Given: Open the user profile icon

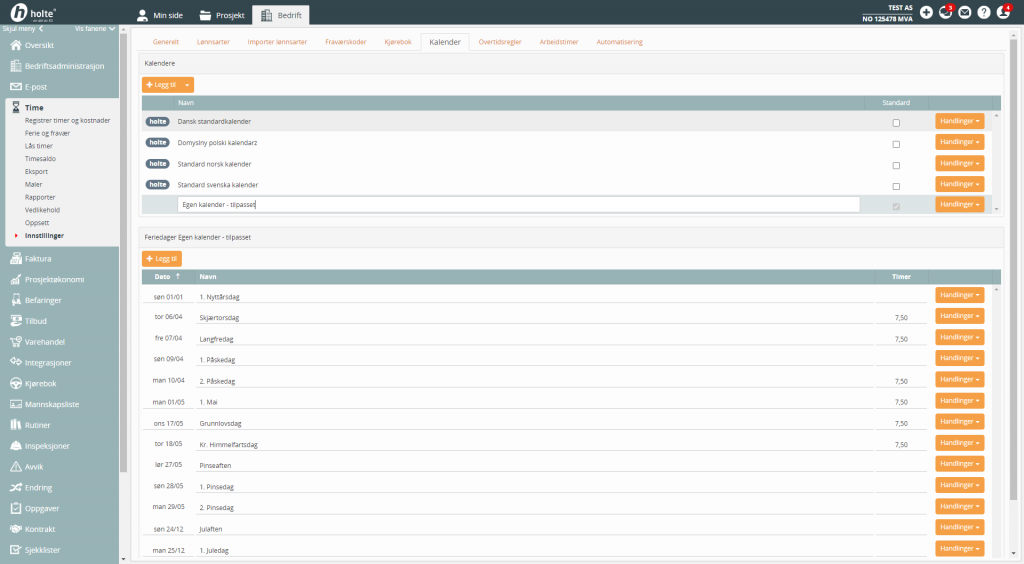Looking at the screenshot, I should tap(1003, 13).
